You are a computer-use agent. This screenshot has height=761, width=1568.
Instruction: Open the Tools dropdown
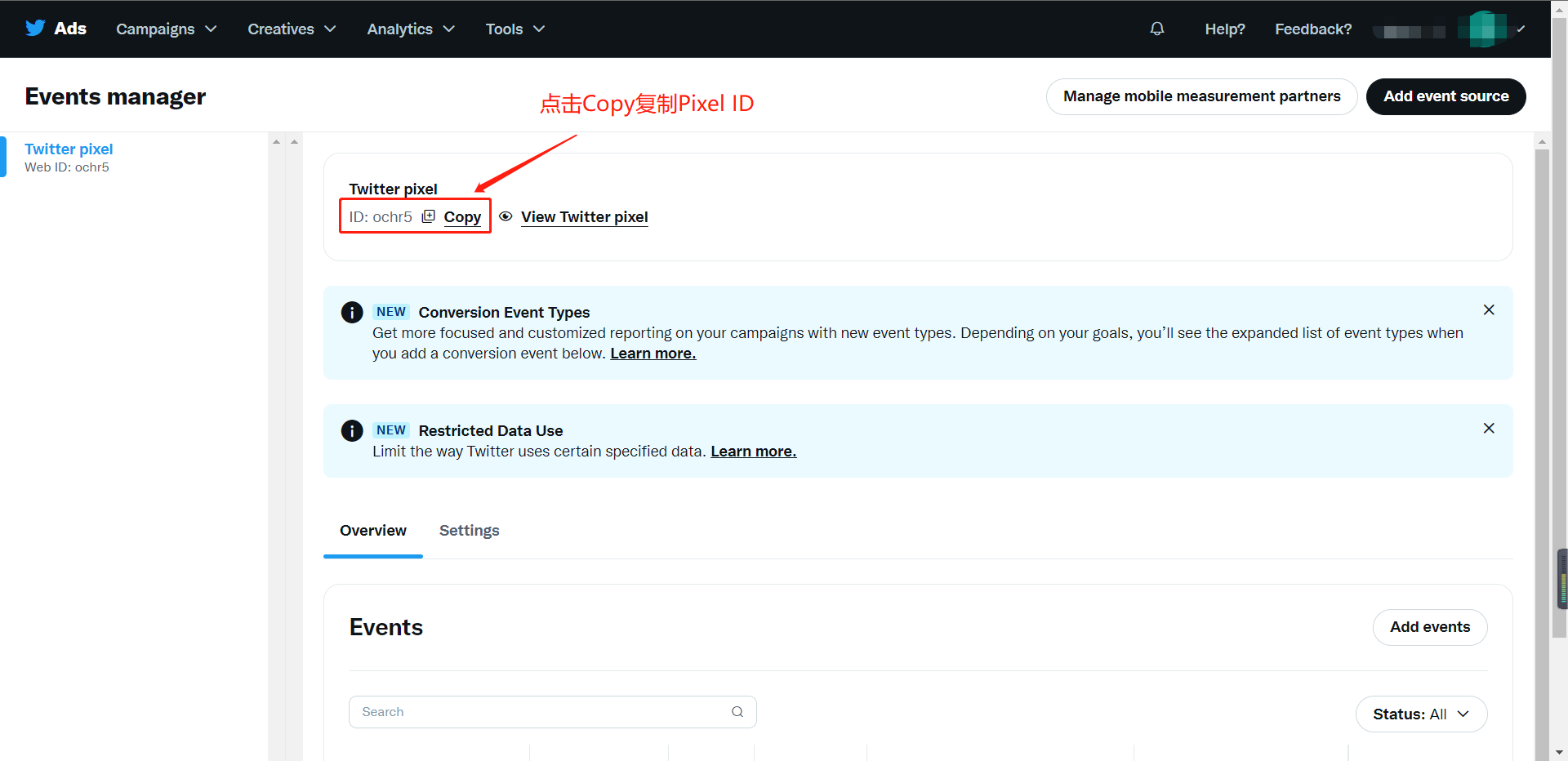tap(515, 29)
